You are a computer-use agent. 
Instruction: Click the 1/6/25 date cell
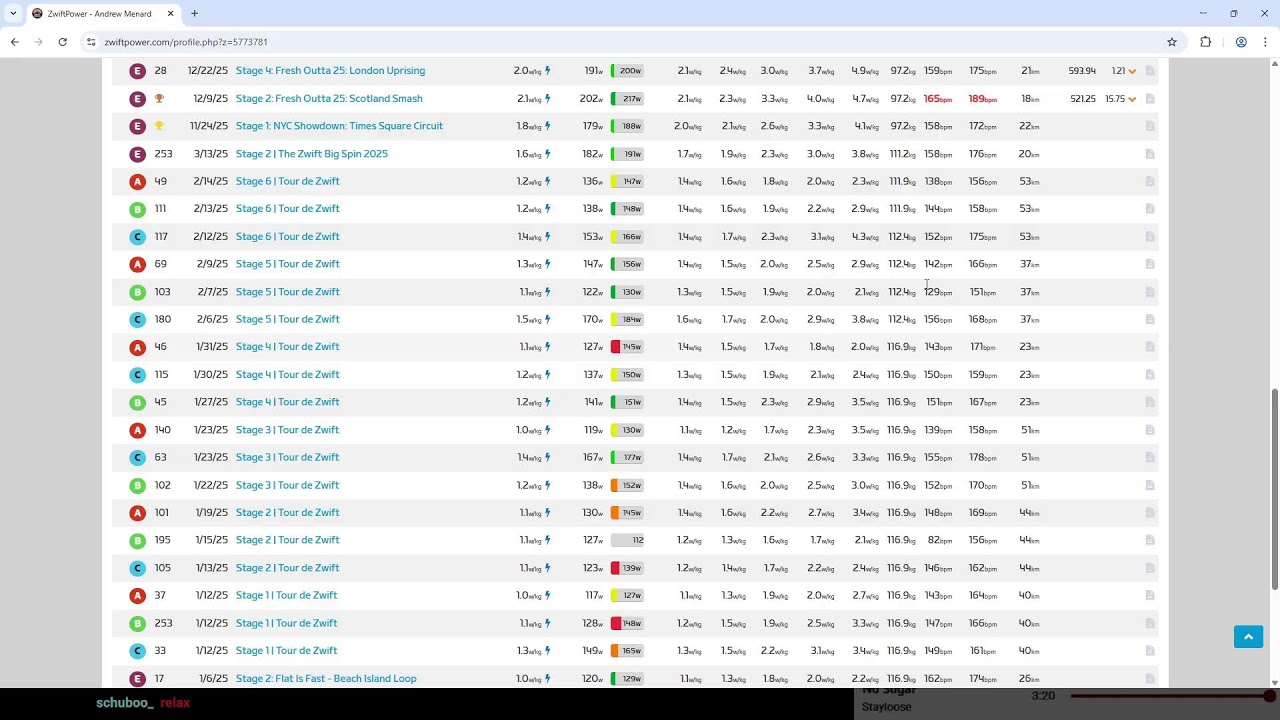click(213, 679)
